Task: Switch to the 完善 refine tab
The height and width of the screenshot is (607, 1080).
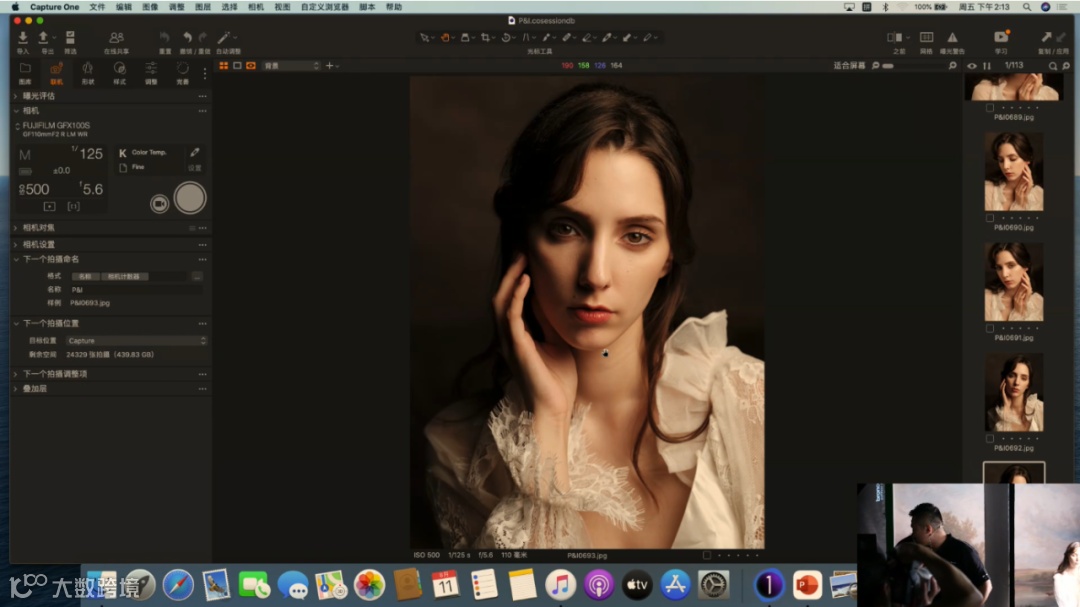Action: [183, 72]
